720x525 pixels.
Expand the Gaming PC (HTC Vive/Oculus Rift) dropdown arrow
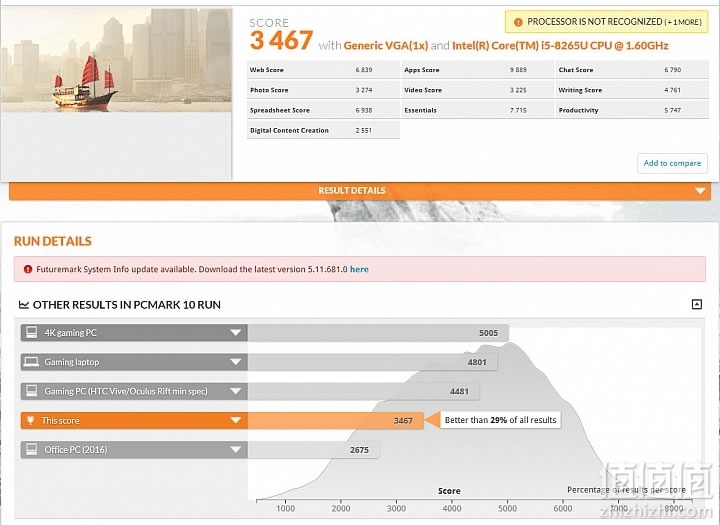coord(236,391)
